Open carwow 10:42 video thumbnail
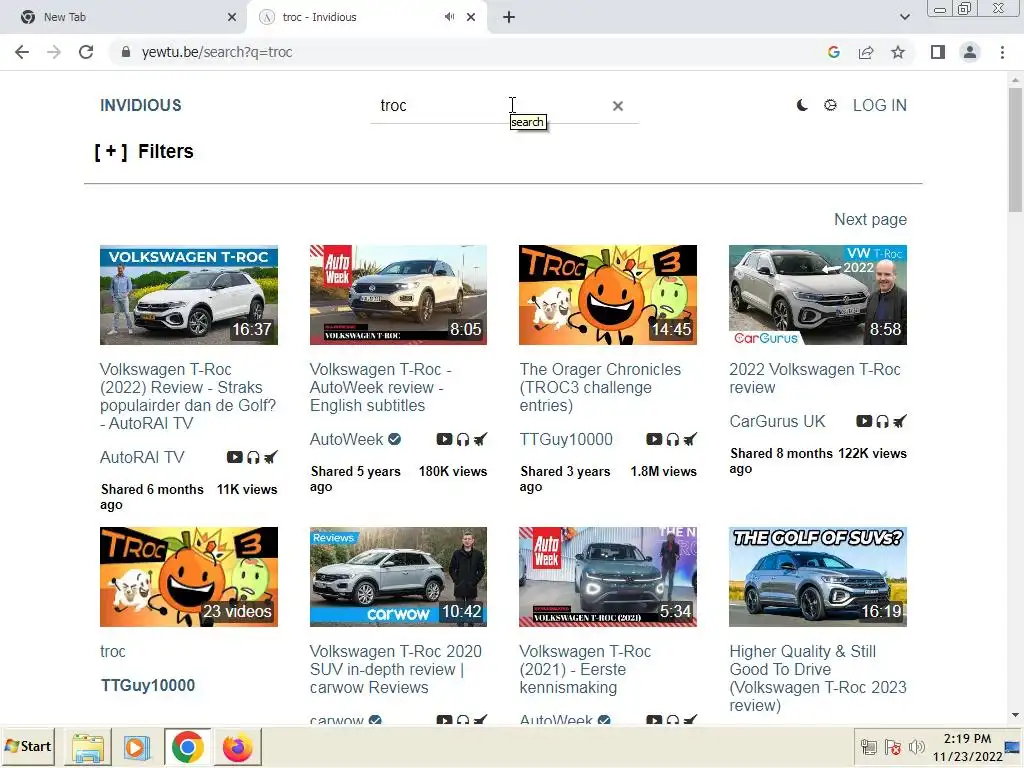 398,577
